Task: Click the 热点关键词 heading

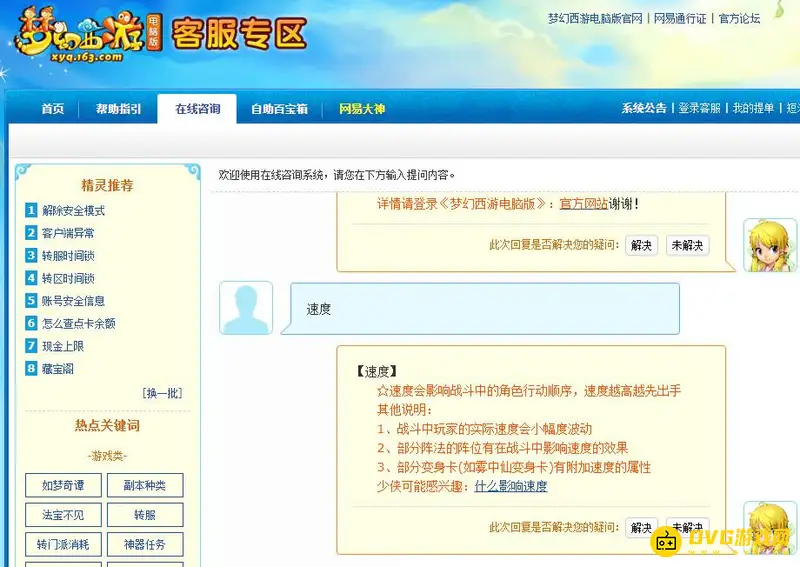Action: tap(107, 425)
